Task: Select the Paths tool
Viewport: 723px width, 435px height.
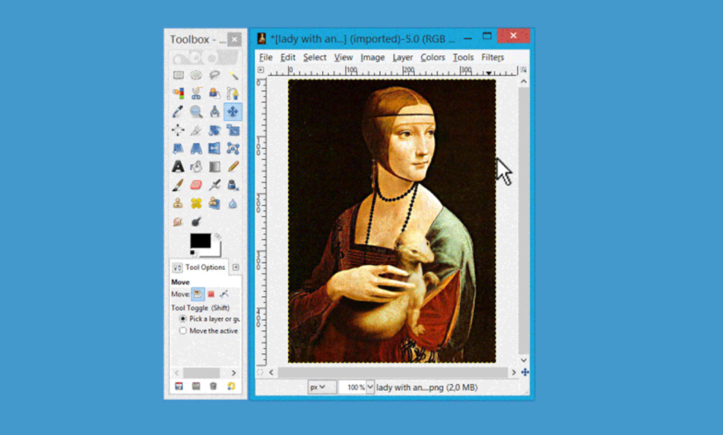Action: click(233, 93)
